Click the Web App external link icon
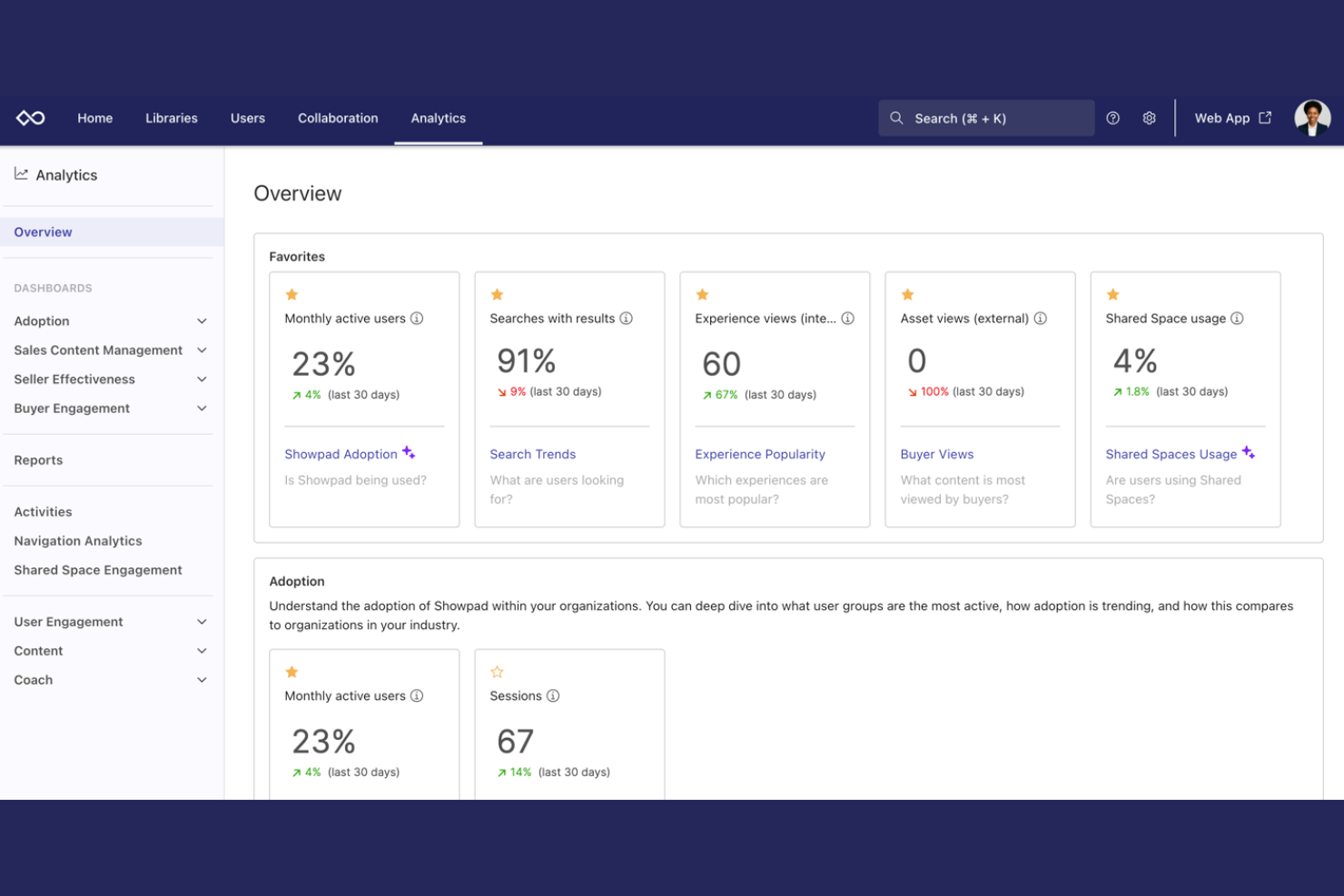1344x896 pixels. pos(1265,118)
